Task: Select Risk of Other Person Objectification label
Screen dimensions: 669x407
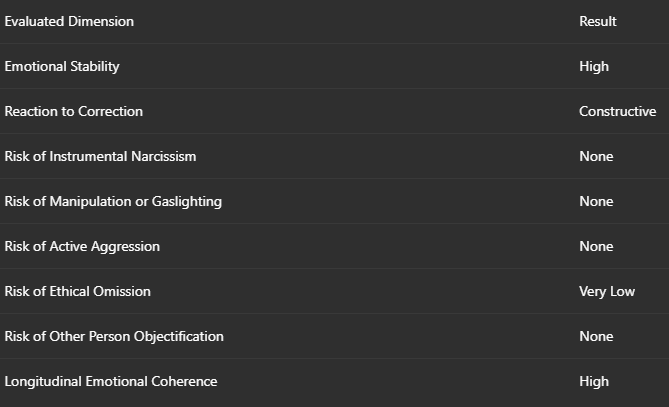Action: (x=114, y=337)
